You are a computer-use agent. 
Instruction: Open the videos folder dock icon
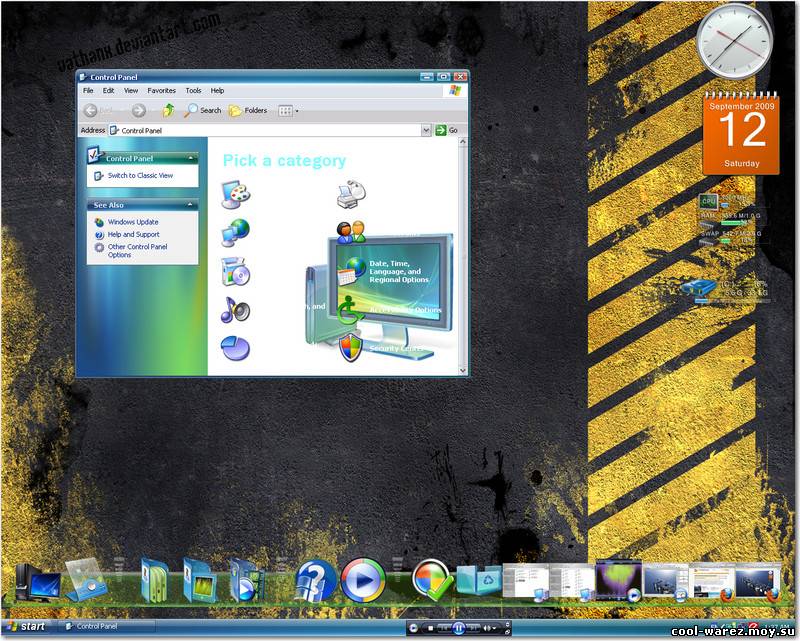(x=246, y=581)
